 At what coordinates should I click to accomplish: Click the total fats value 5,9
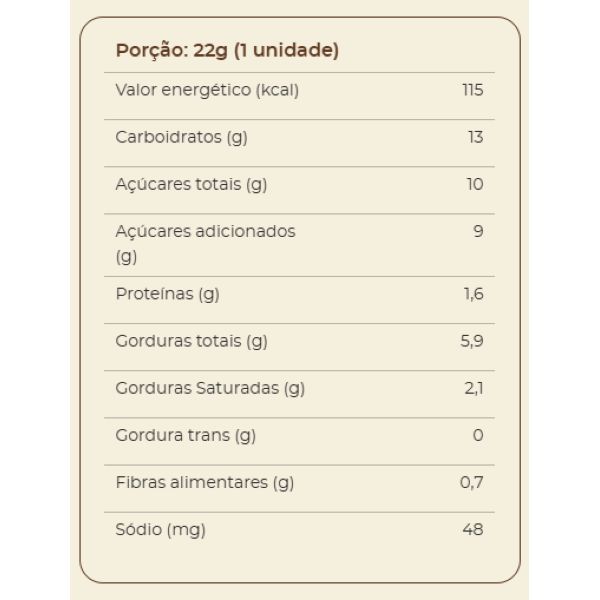point(472,341)
